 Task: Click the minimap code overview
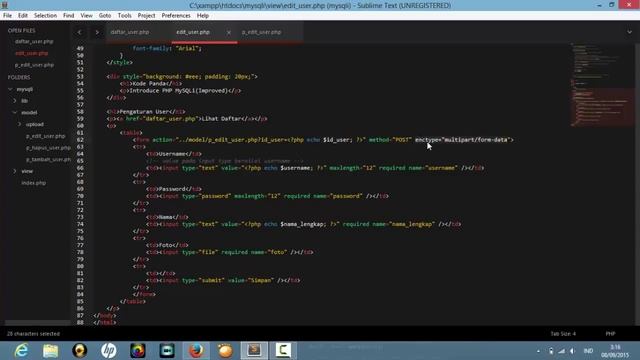coord(601,84)
